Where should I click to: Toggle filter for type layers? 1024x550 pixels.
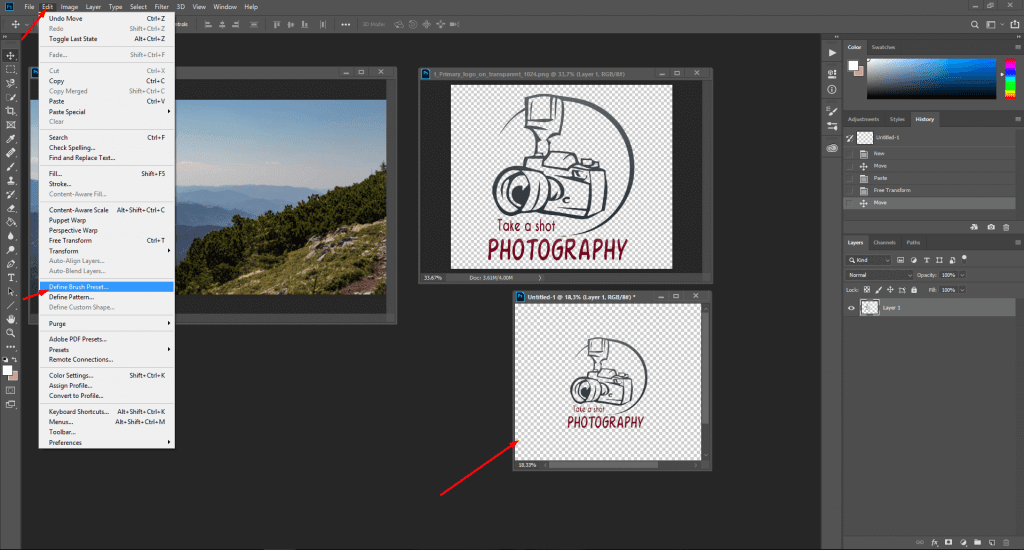point(926,260)
